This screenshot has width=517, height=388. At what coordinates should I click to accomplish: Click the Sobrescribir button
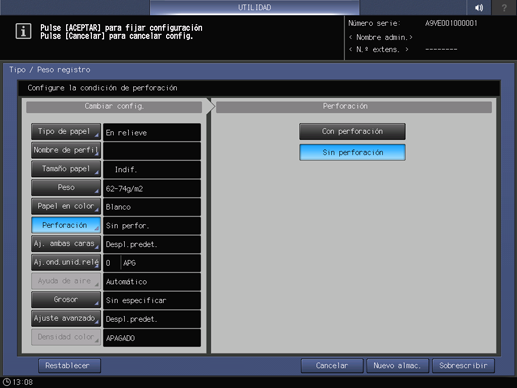point(463,366)
